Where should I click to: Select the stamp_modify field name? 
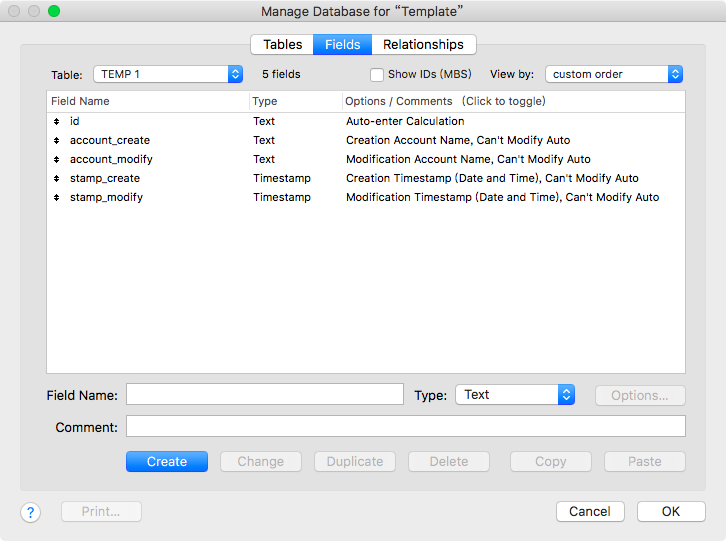pyautogui.click(x=106, y=197)
